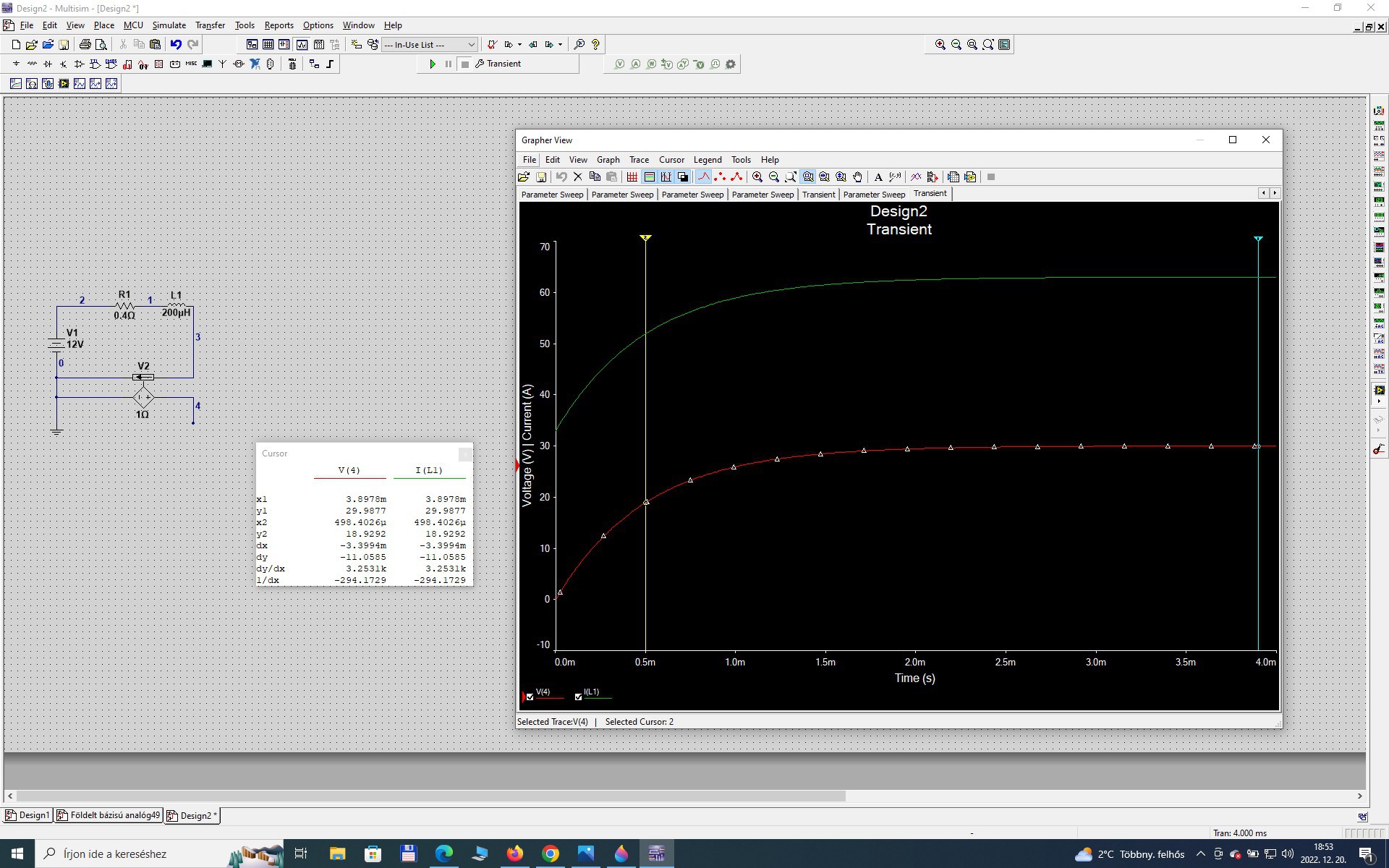
Task: Uncheck the V(4) trace legend checkbox
Action: pyautogui.click(x=530, y=697)
